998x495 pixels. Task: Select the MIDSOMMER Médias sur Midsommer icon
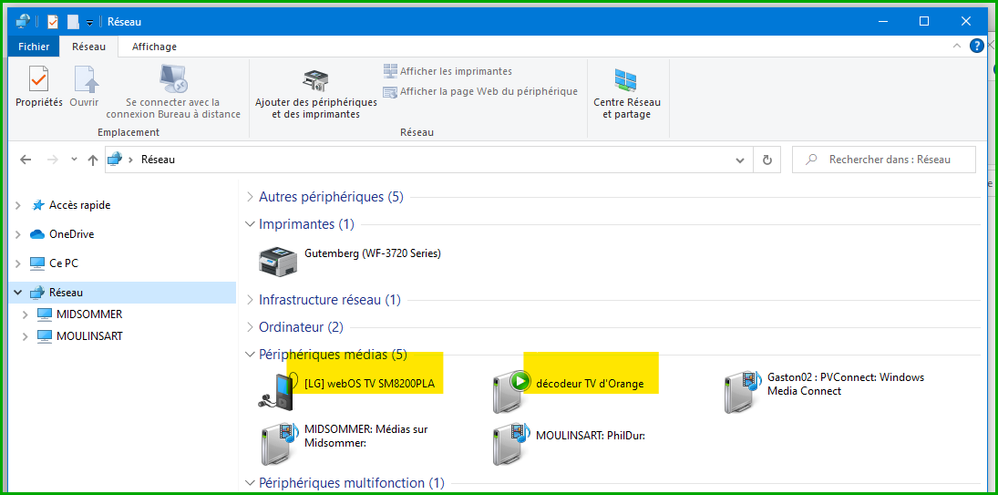[x=279, y=443]
